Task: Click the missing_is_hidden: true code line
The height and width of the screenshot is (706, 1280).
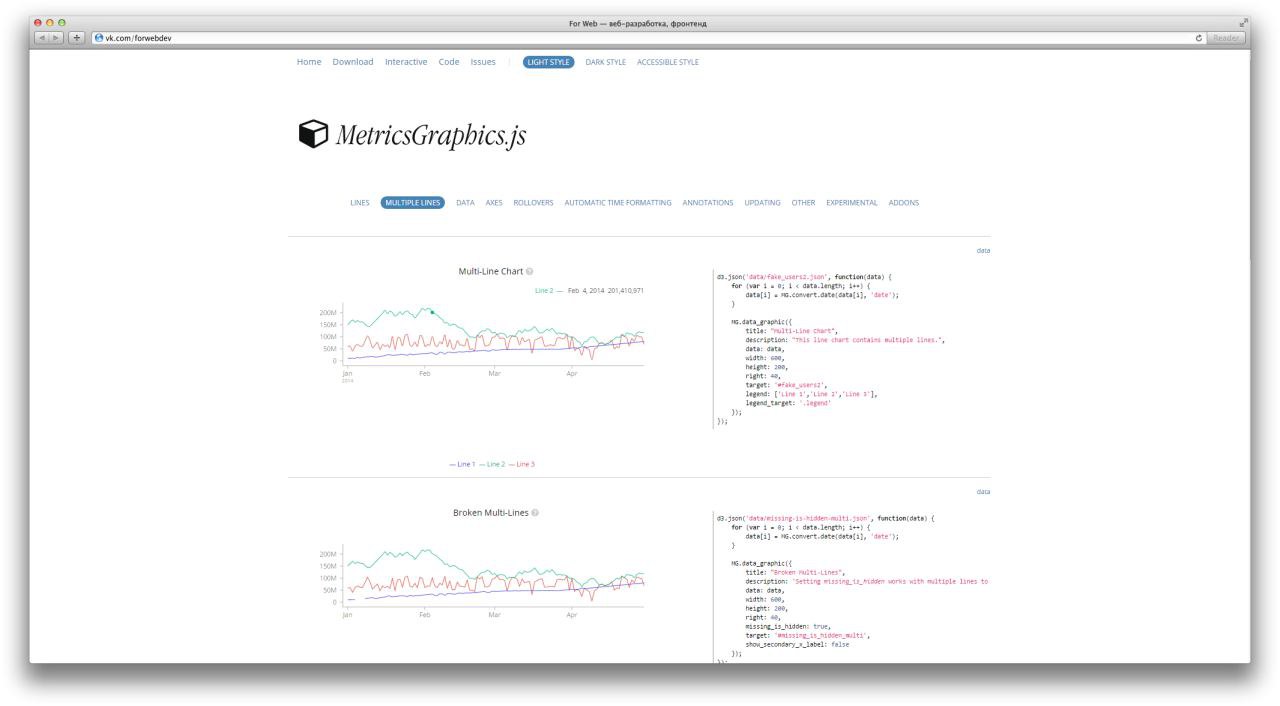Action: (787, 626)
